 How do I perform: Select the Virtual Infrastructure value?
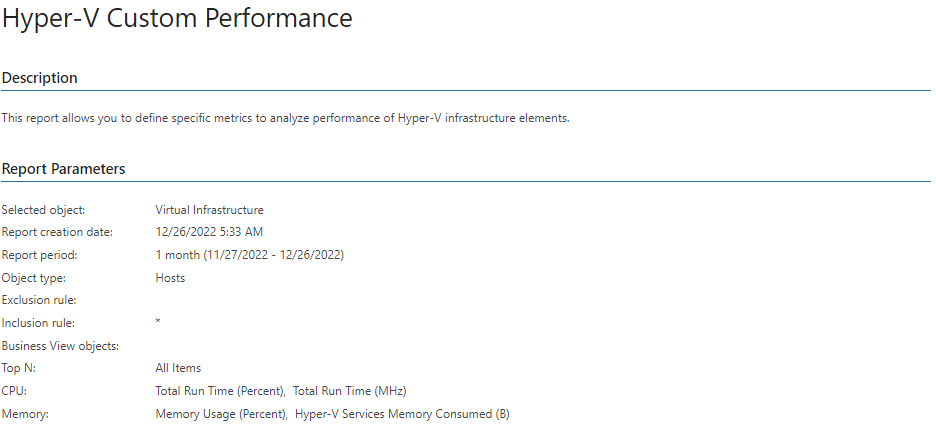[210, 210]
